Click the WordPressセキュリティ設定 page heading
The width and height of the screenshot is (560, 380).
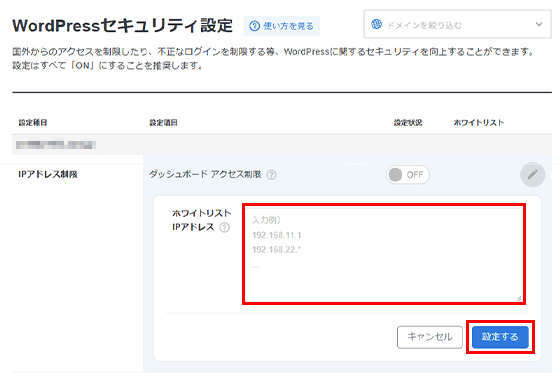coord(122,26)
